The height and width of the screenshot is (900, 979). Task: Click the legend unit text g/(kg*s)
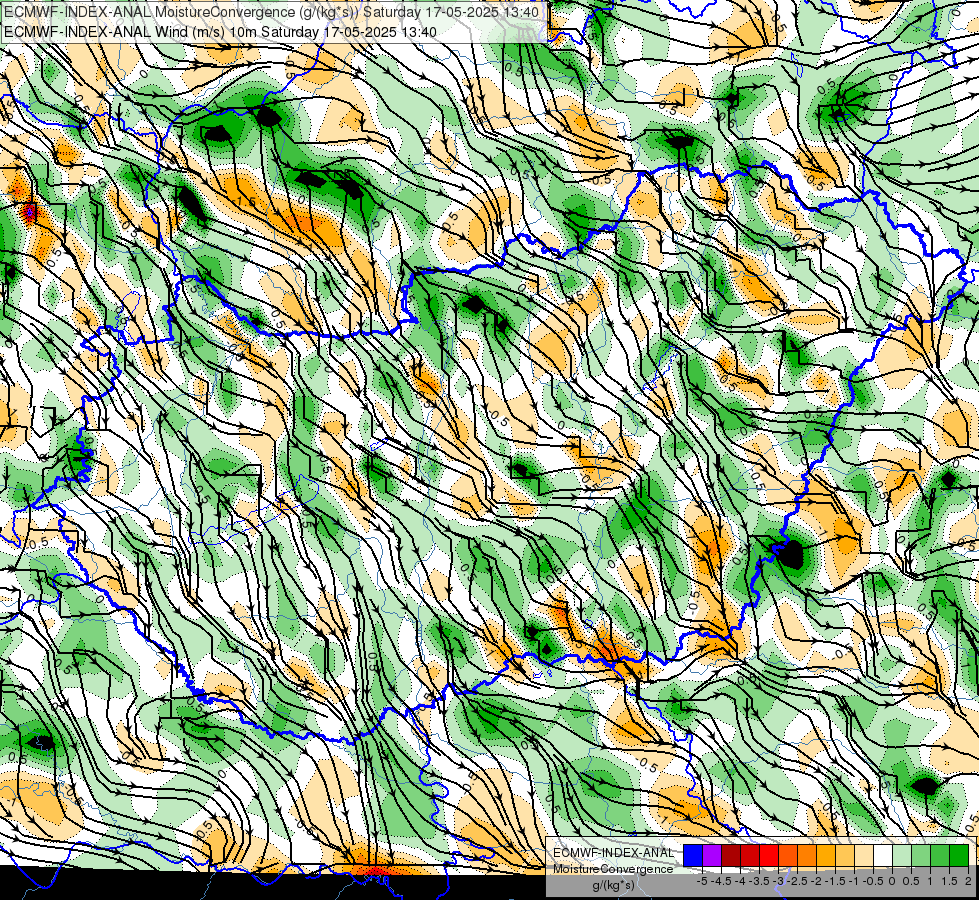tap(614, 885)
